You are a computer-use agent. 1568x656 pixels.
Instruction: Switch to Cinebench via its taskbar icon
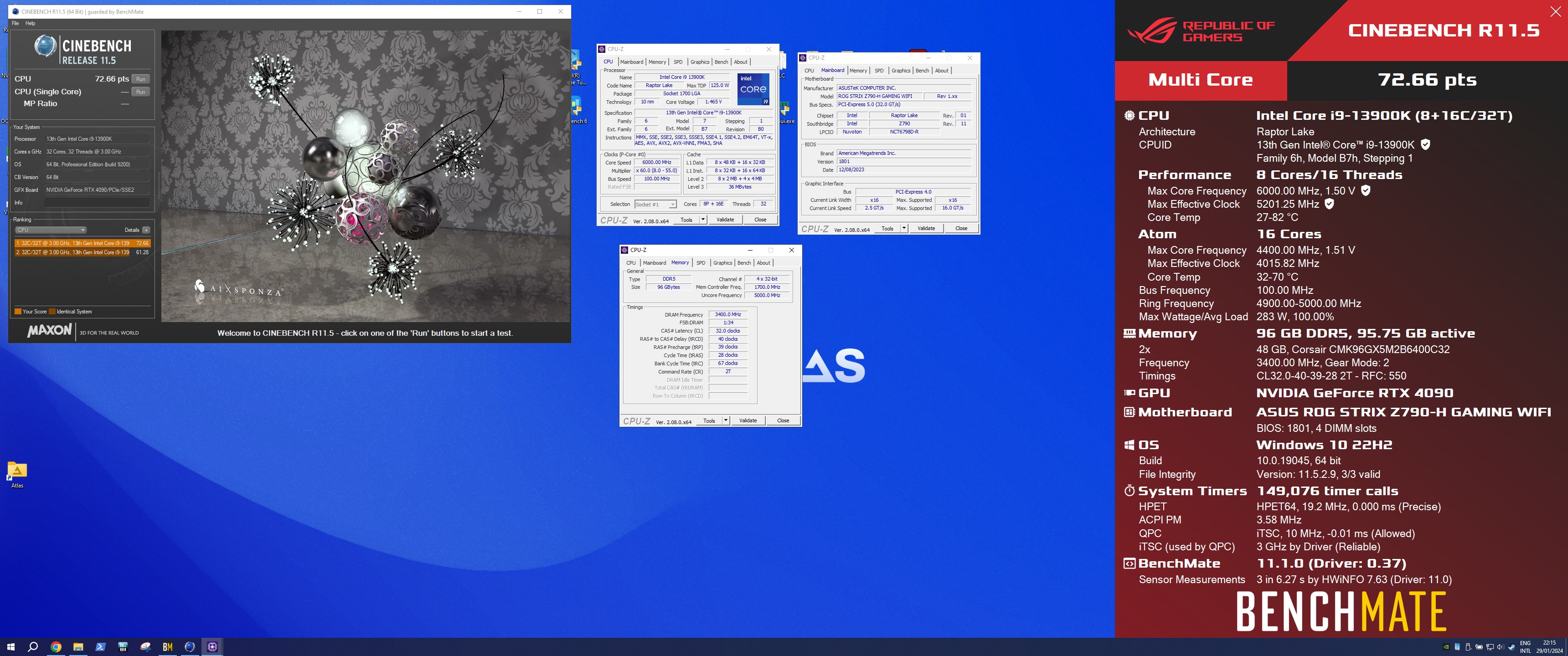tap(190, 647)
